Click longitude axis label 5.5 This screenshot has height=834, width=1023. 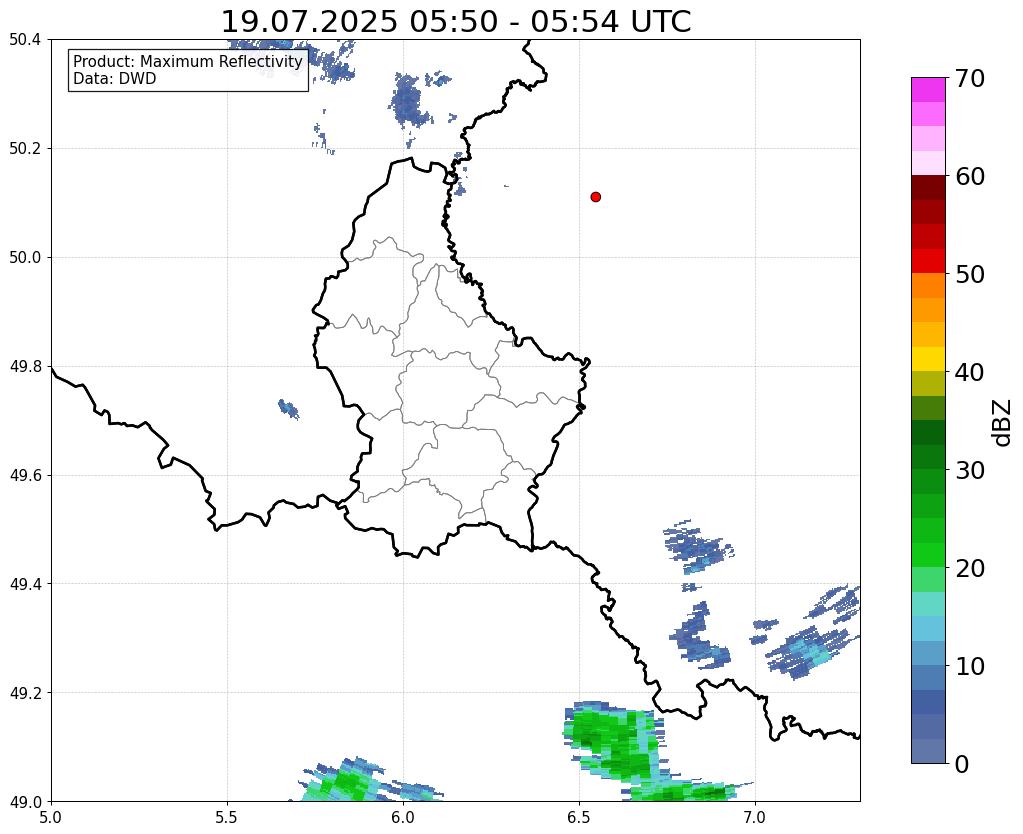[227, 817]
